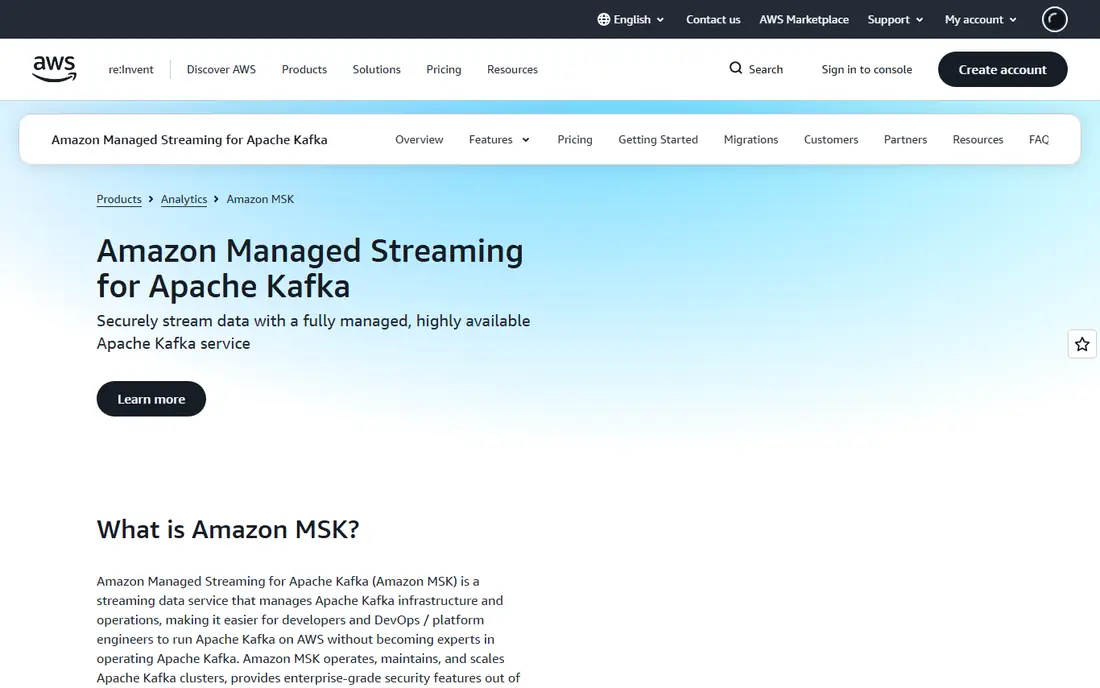Open the English language dropdown
Screen dimensions: 1100x688
pos(631,20)
